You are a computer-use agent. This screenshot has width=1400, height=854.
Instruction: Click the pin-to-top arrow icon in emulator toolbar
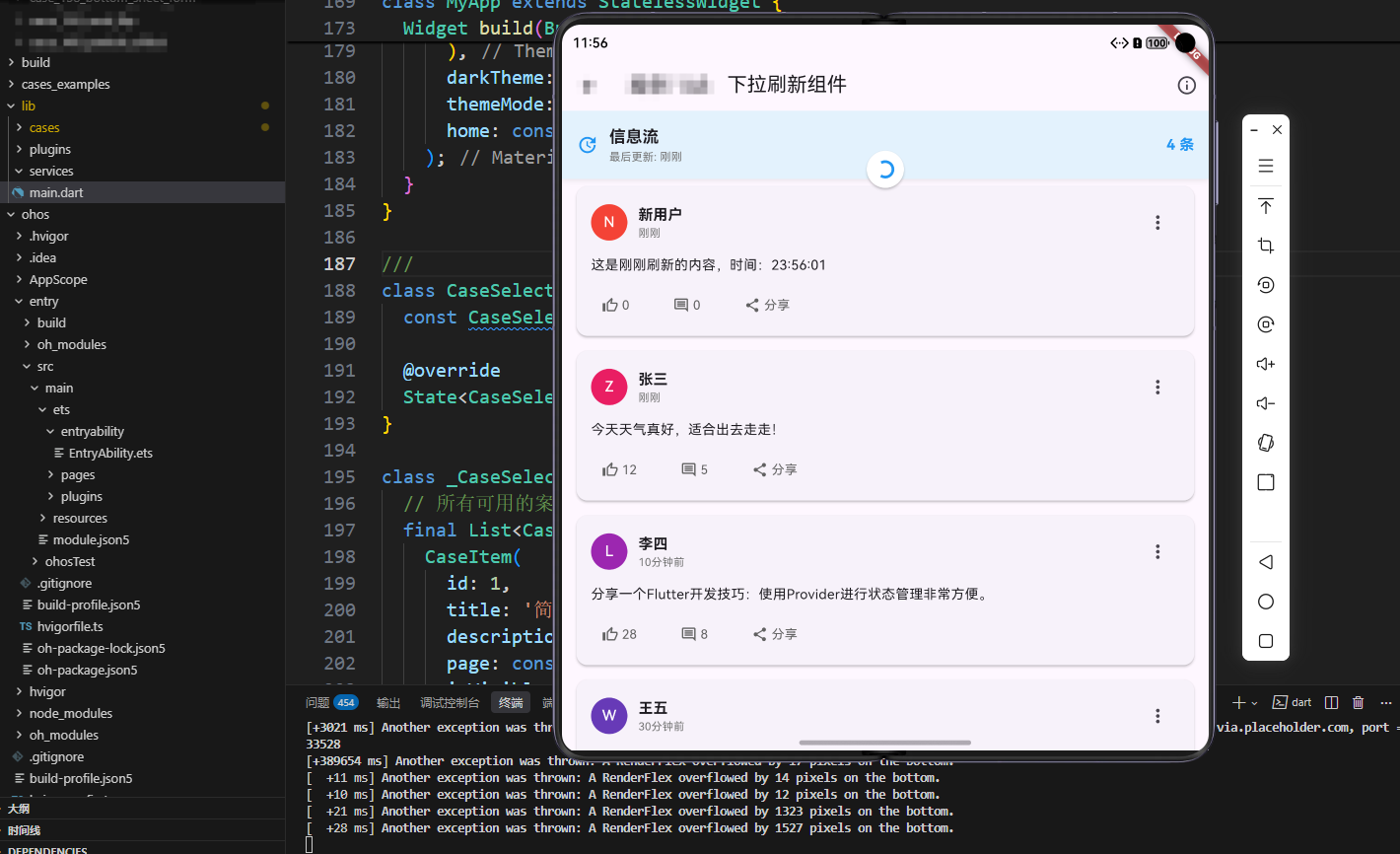click(x=1266, y=206)
